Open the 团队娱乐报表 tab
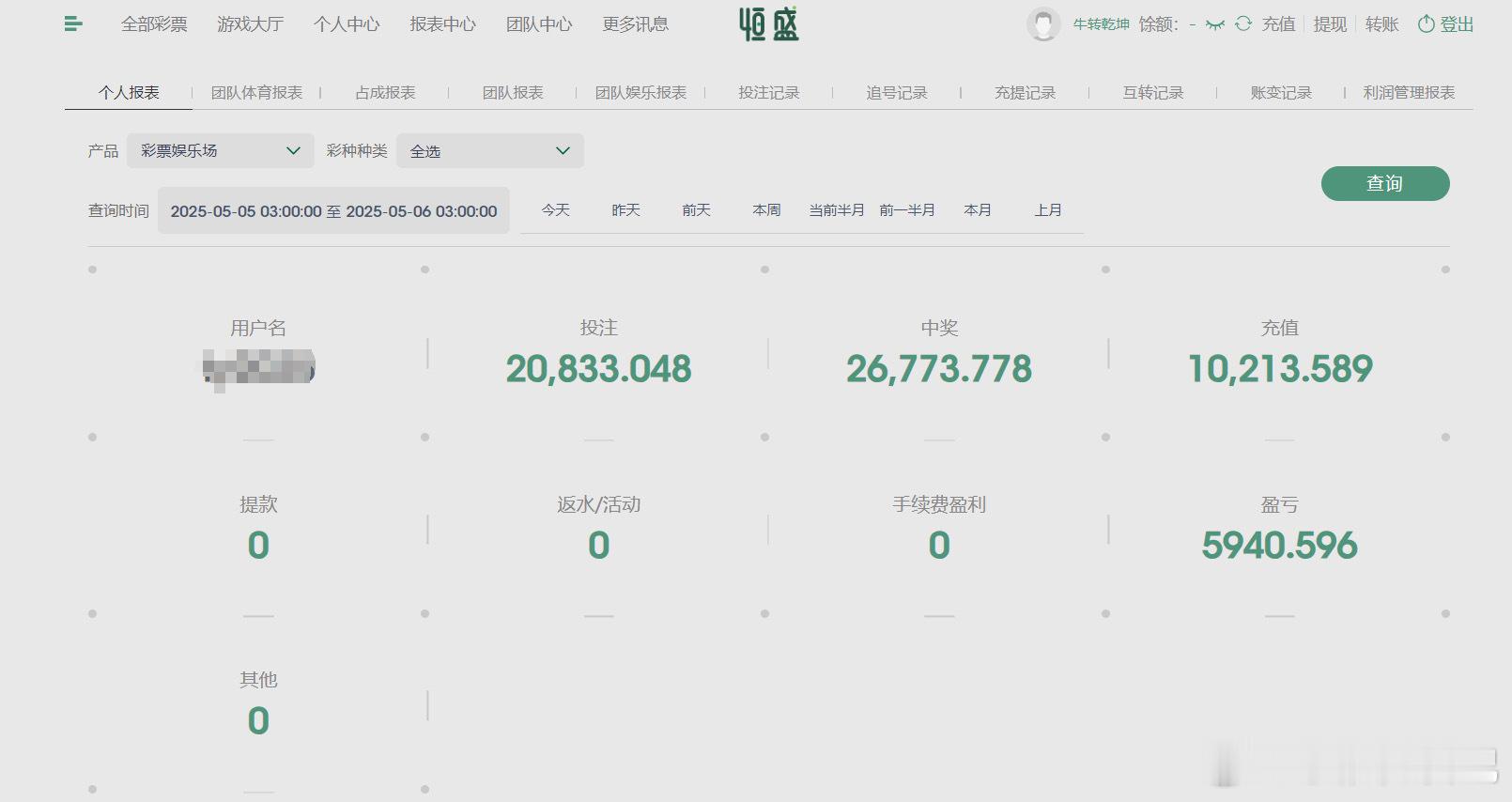The image size is (1512, 802). (x=640, y=92)
